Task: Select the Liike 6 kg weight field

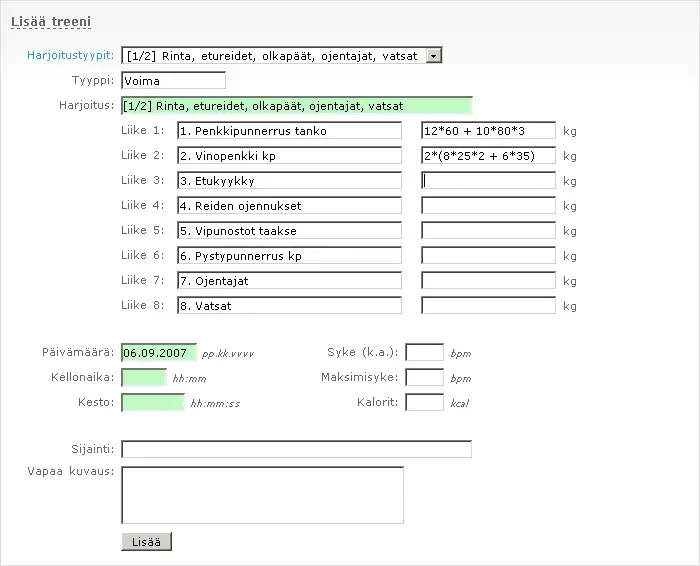Action: coord(488,256)
